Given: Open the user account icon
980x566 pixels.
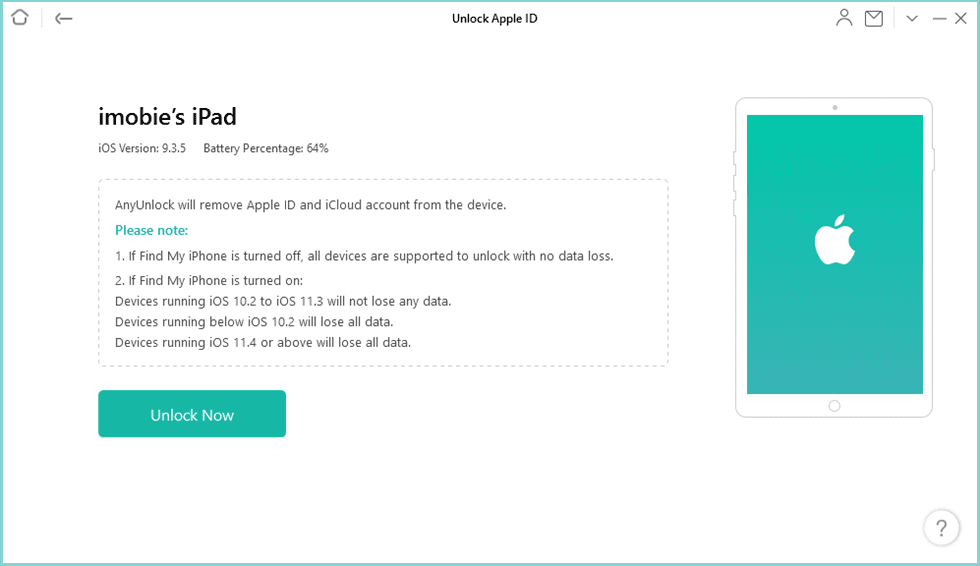Looking at the screenshot, I should pos(845,18).
